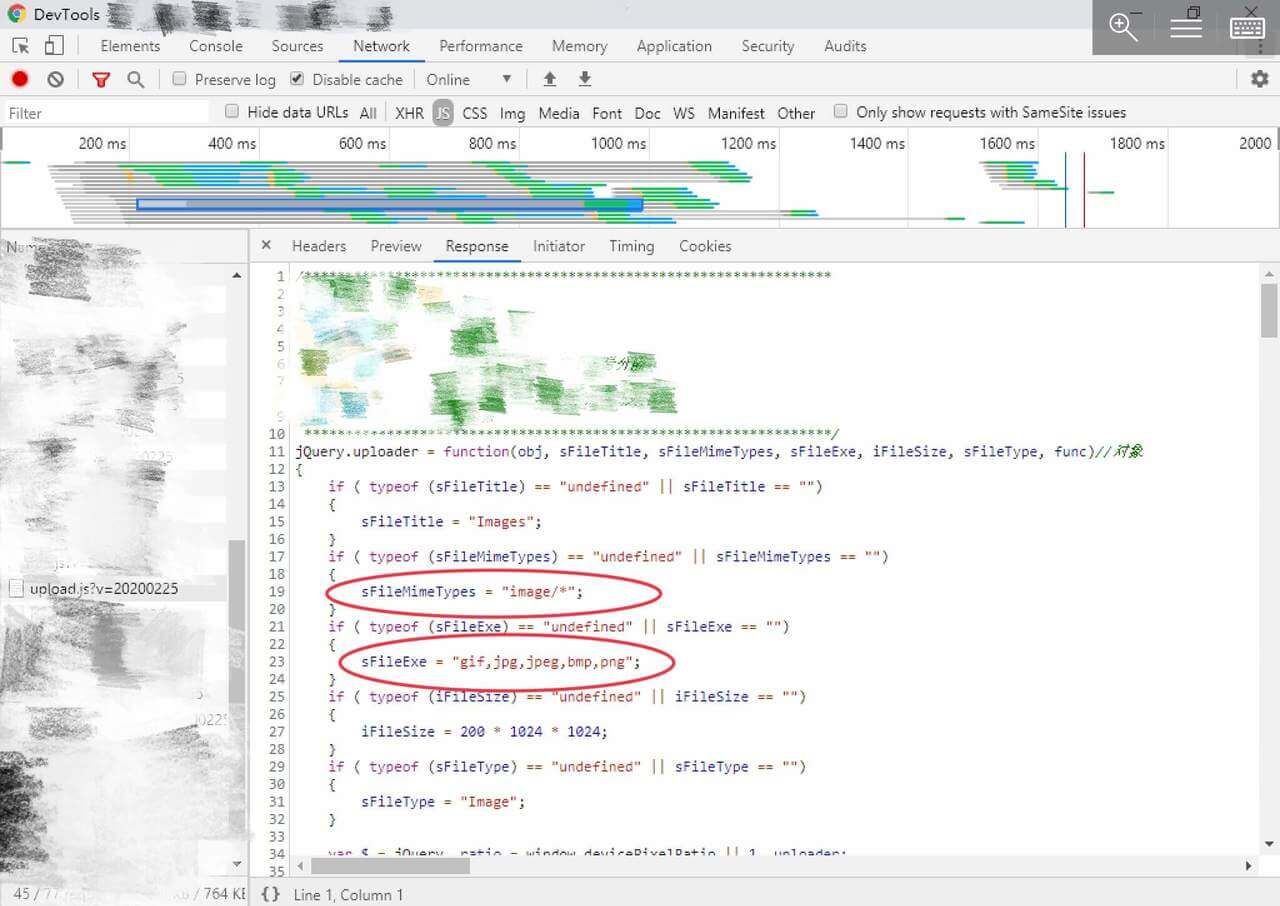1280x906 pixels.
Task: Select the upload.js?v=20200225 request
Action: [103, 588]
